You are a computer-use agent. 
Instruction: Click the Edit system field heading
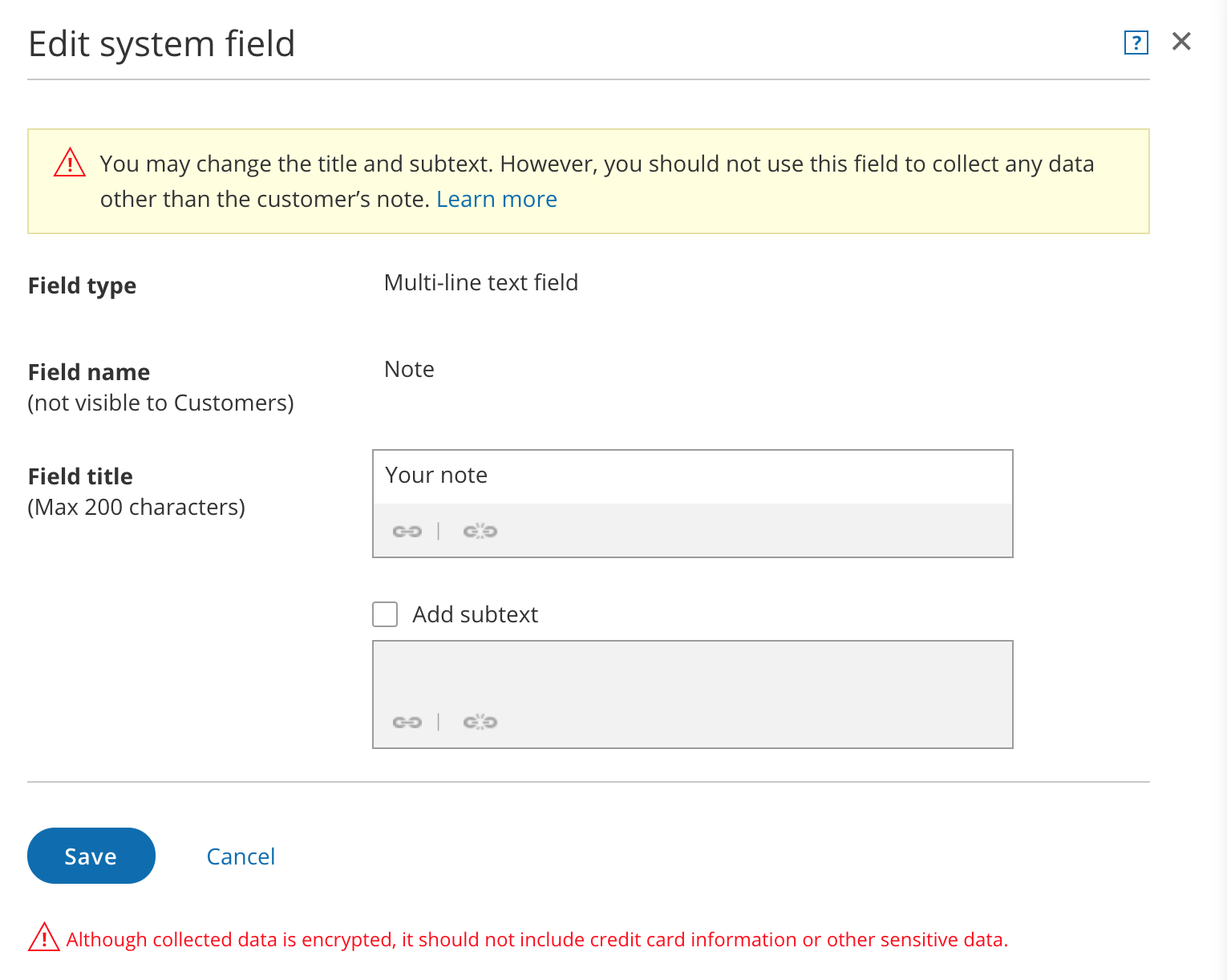coord(162,43)
